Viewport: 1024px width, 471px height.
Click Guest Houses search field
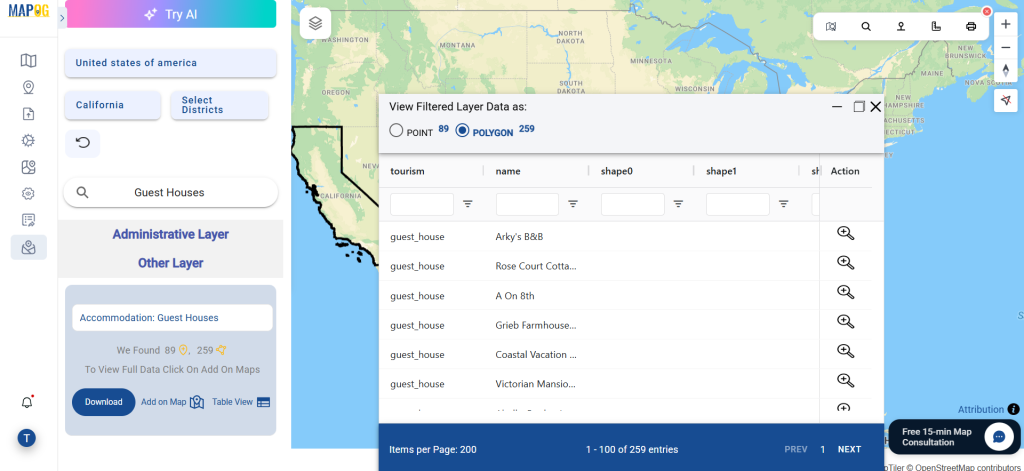click(x=170, y=192)
